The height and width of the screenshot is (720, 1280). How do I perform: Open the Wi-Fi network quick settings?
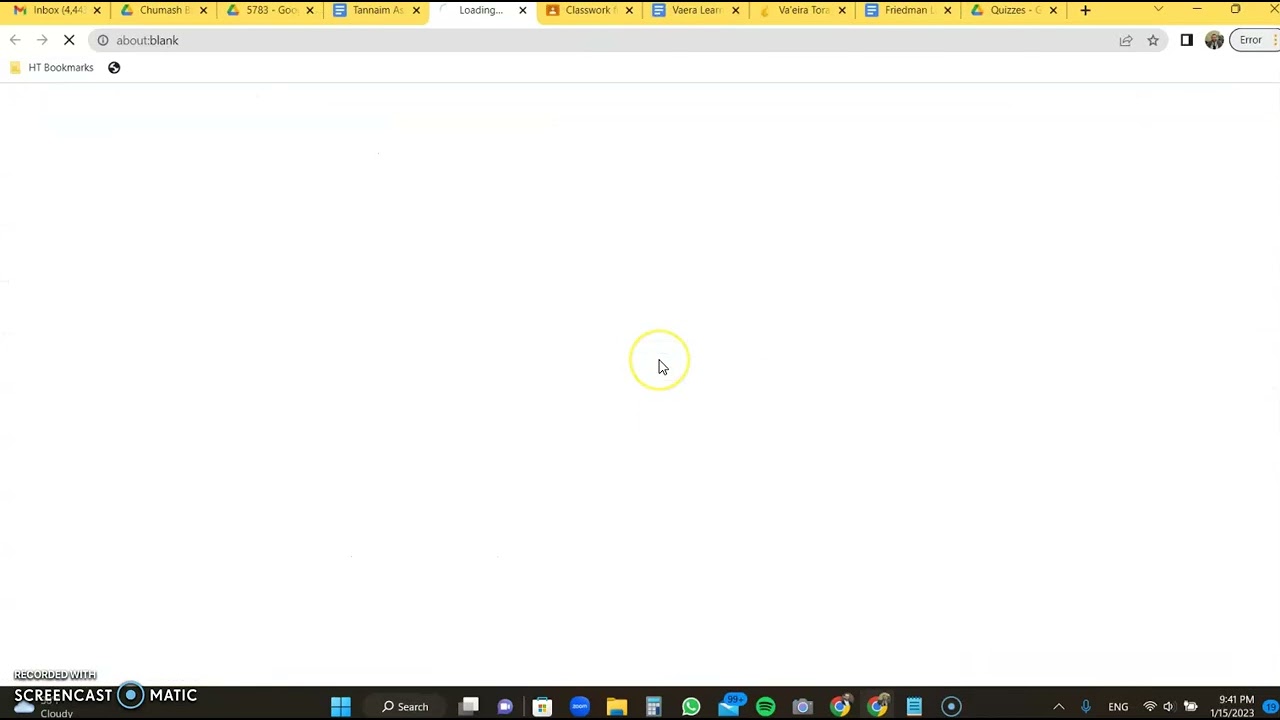click(x=1150, y=707)
